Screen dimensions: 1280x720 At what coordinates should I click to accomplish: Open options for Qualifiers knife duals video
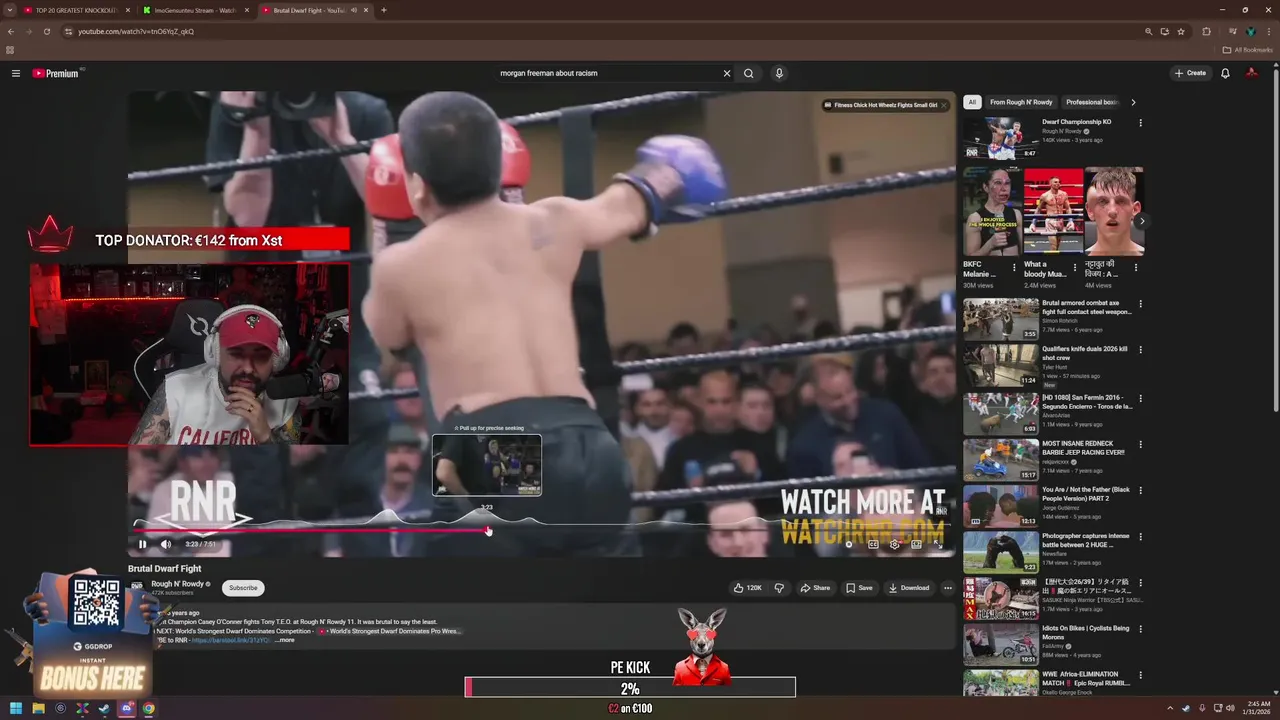click(1140, 350)
